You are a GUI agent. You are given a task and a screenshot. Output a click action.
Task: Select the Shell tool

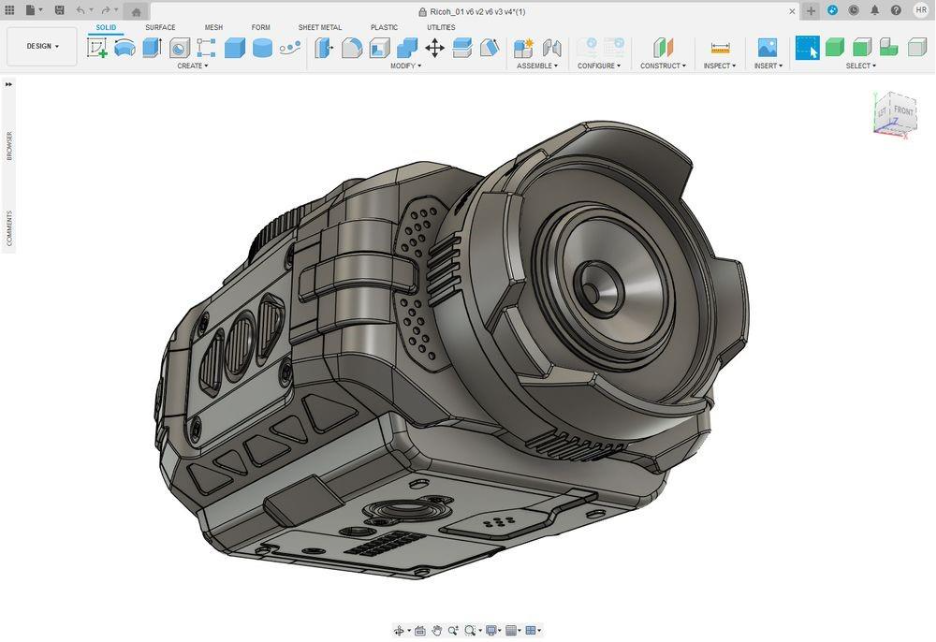tap(380, 48)
